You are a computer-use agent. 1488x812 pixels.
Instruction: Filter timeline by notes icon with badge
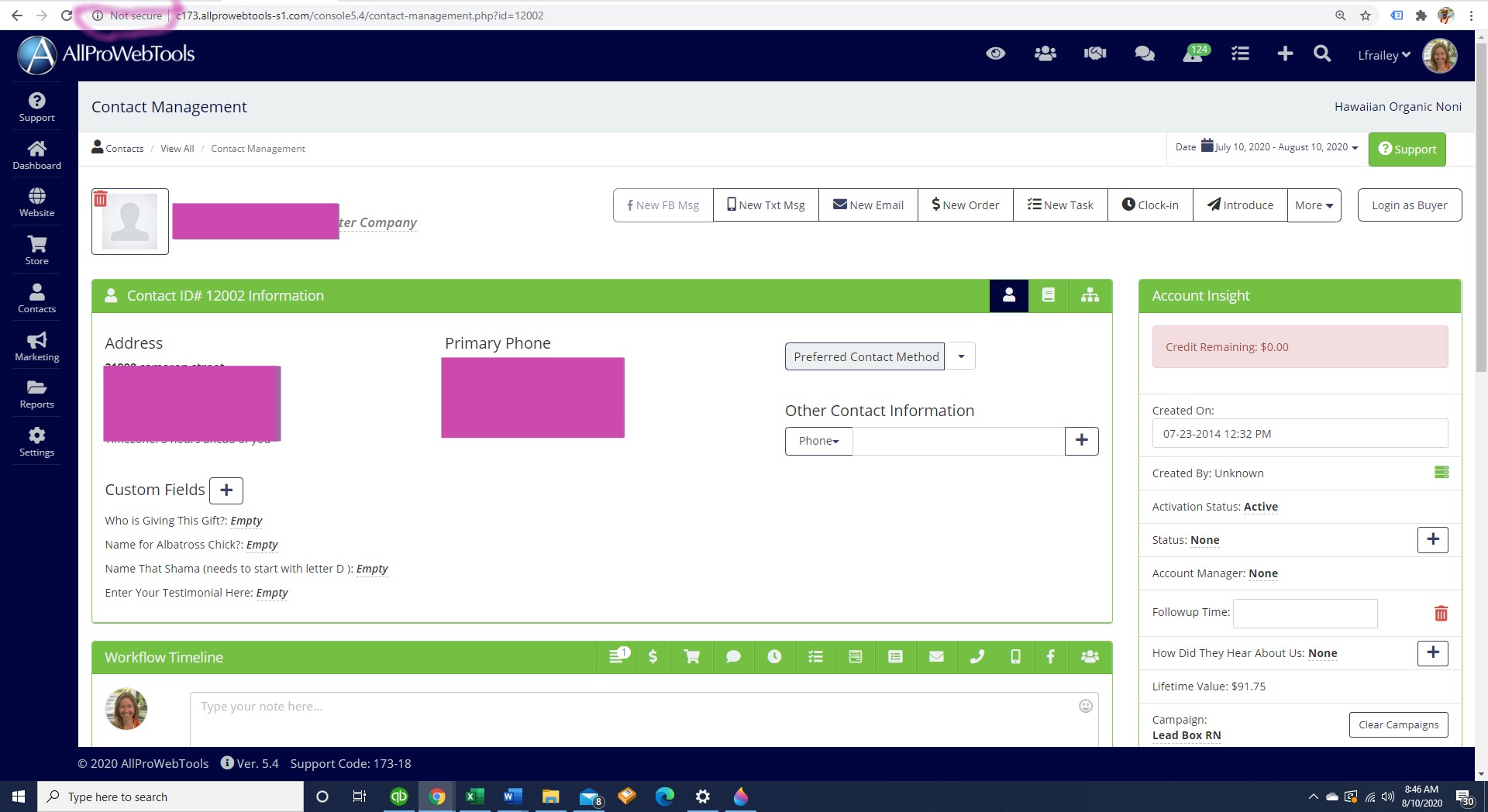pos(618,656)
